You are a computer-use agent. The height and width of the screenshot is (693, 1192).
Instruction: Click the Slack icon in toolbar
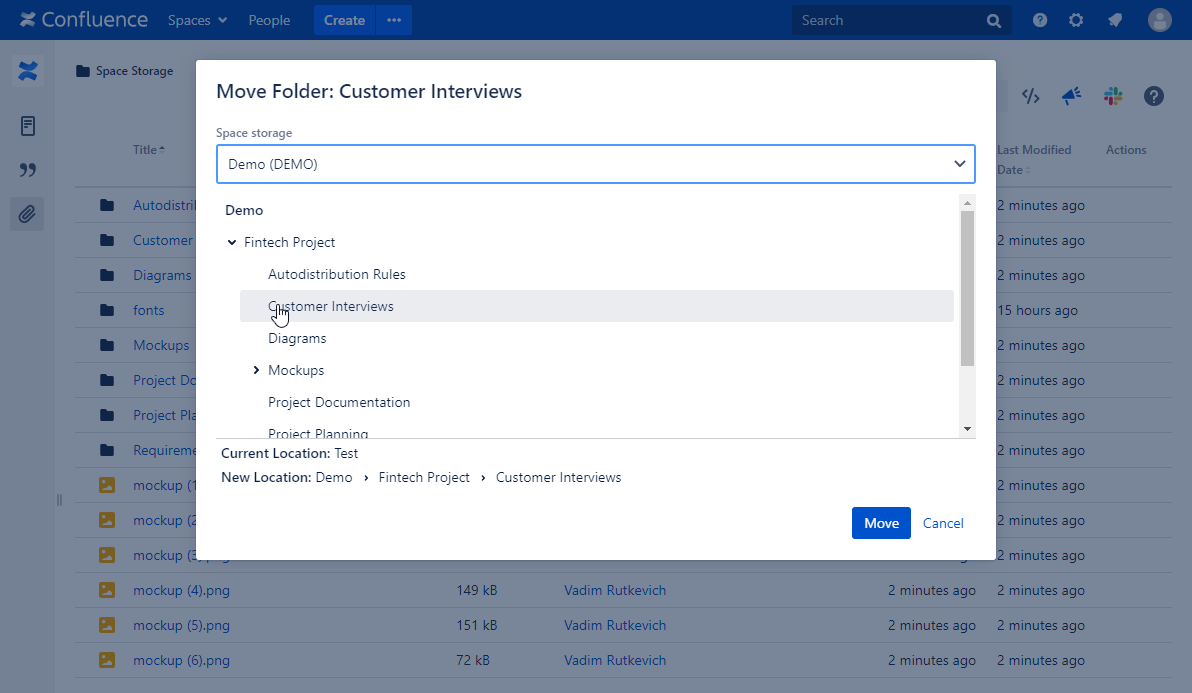pos(1113,96)
